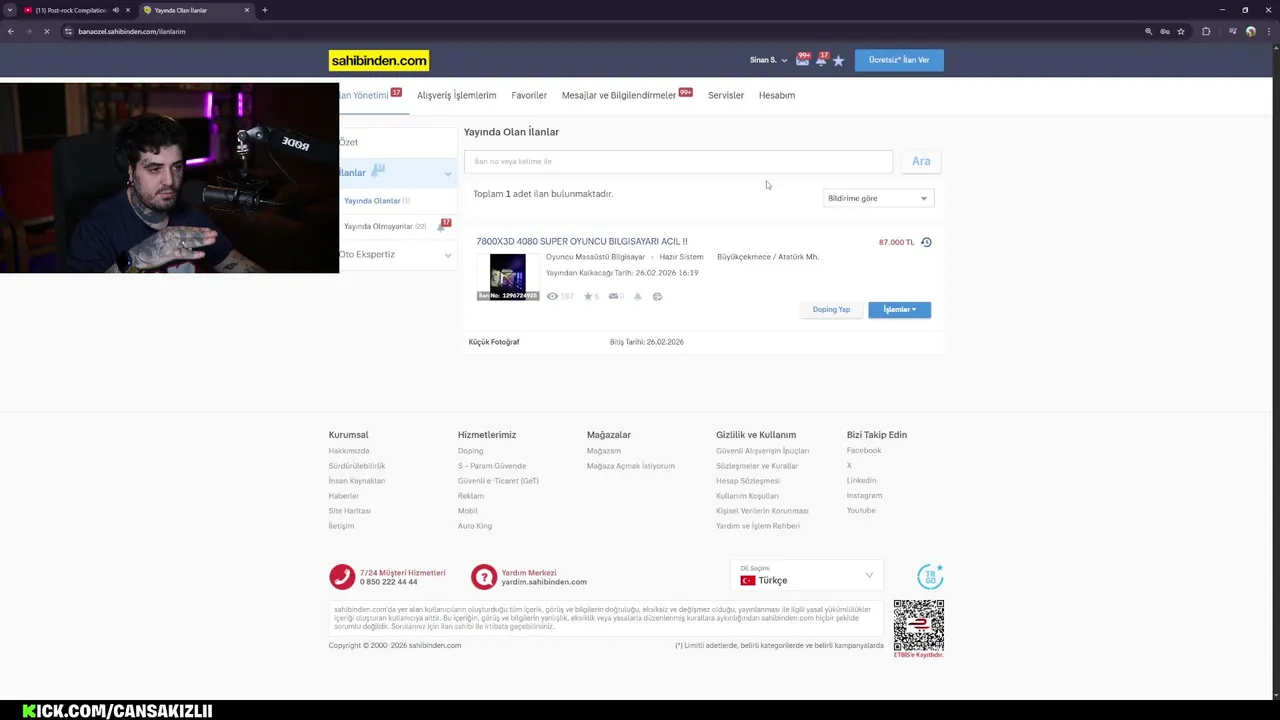Viewport: 1280px width, 720px height.
Task: Open the Hesabım tab
Action: pos(777,95)
